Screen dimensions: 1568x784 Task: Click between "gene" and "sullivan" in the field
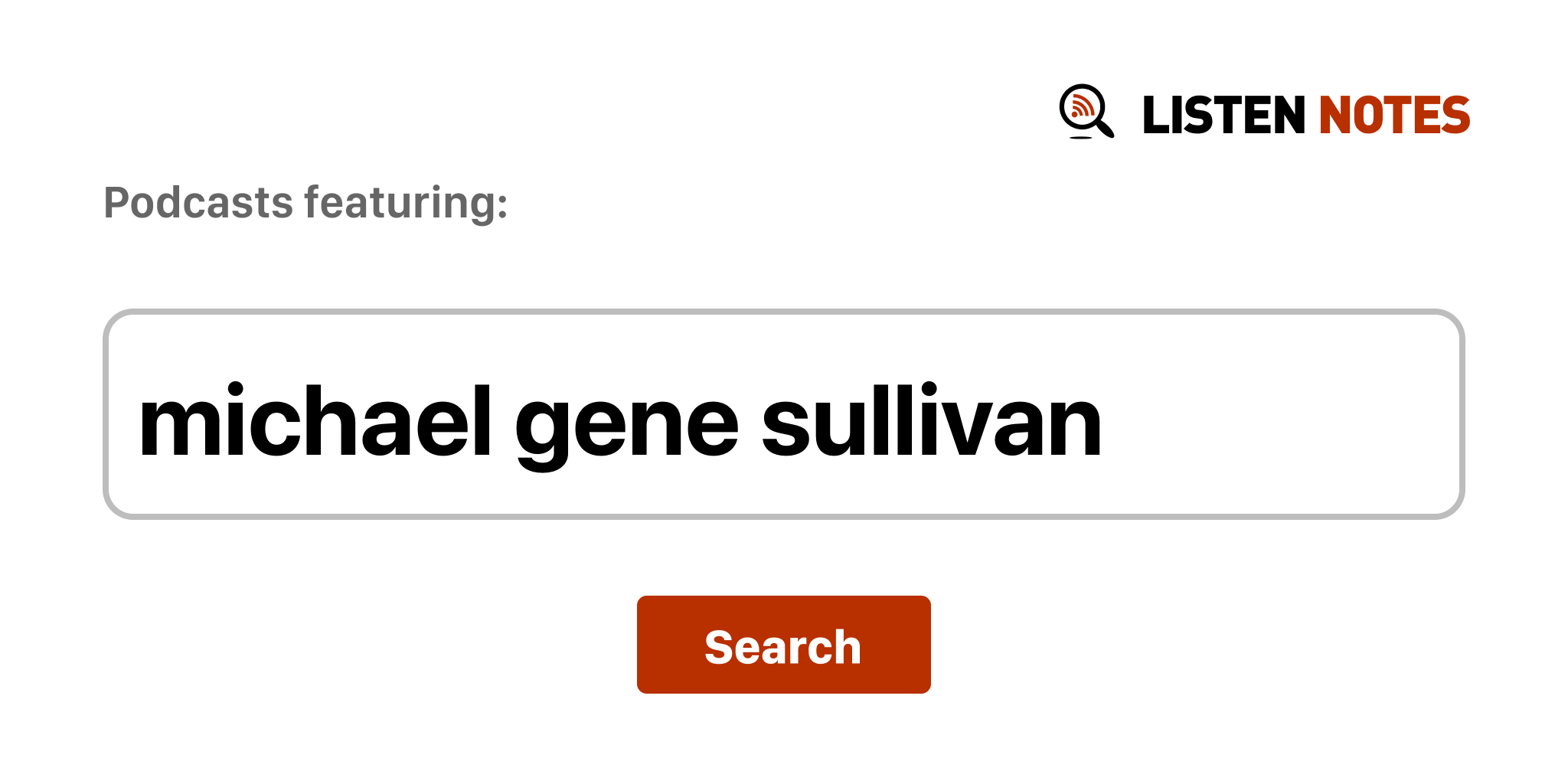click(750, 423)
